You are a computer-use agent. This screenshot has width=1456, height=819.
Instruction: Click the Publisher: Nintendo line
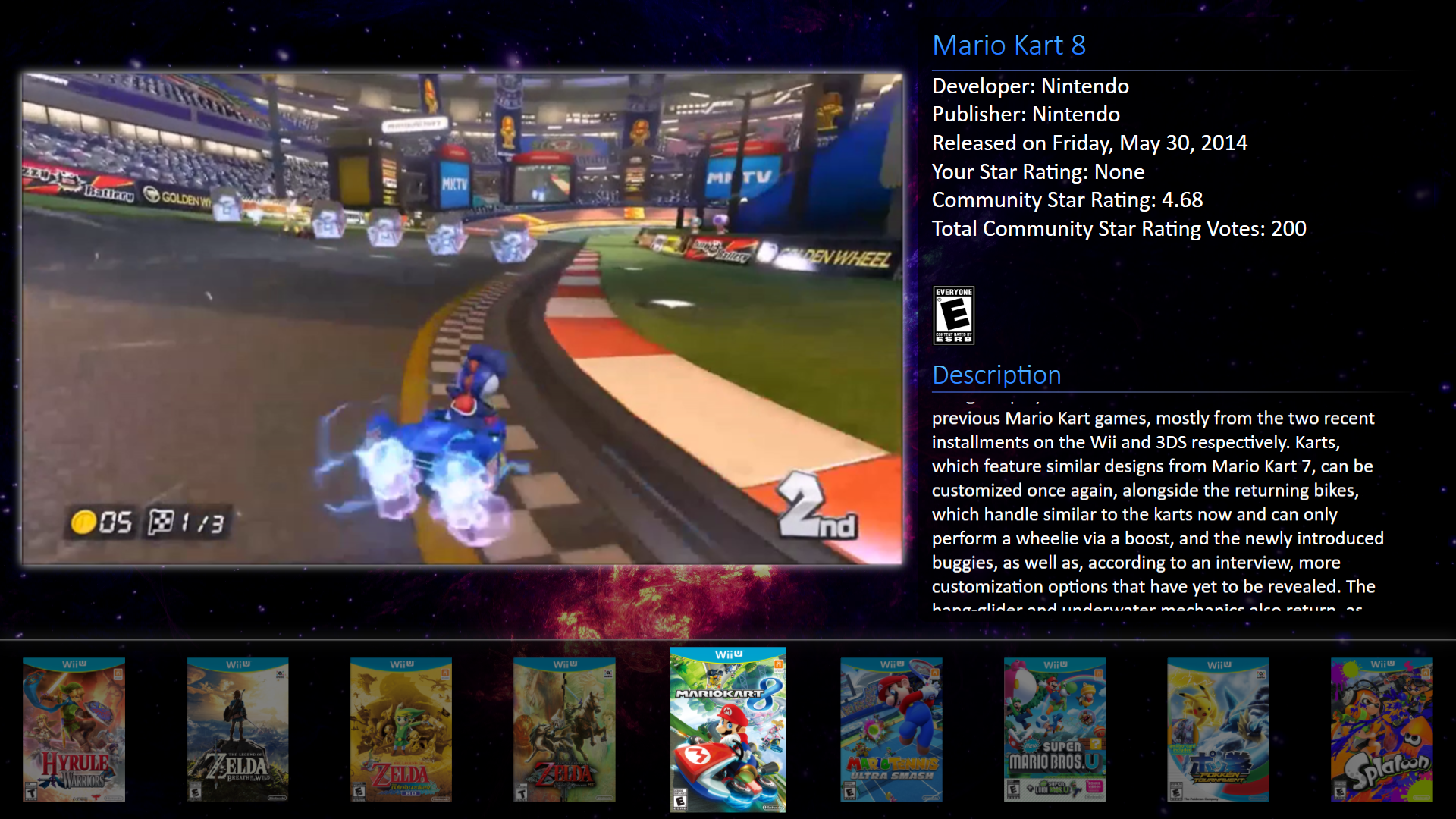1026,114
